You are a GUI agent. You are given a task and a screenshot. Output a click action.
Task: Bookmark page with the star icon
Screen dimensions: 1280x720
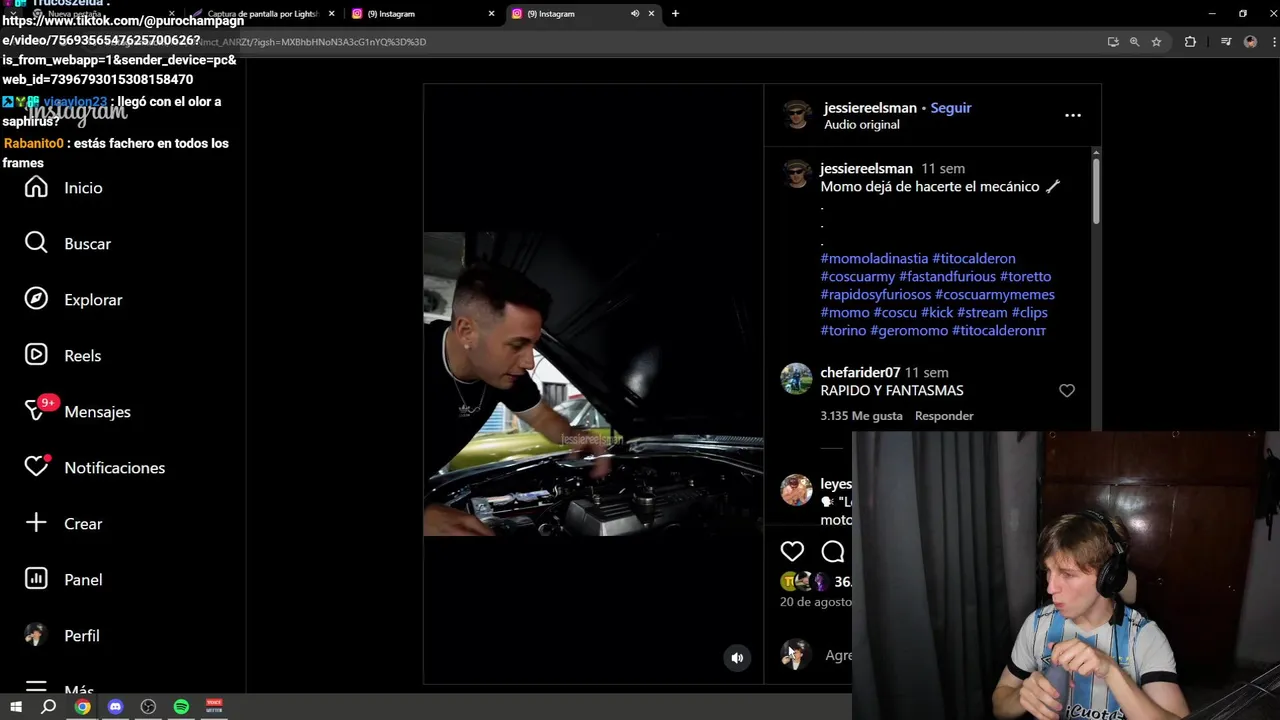pos(1156,42)
